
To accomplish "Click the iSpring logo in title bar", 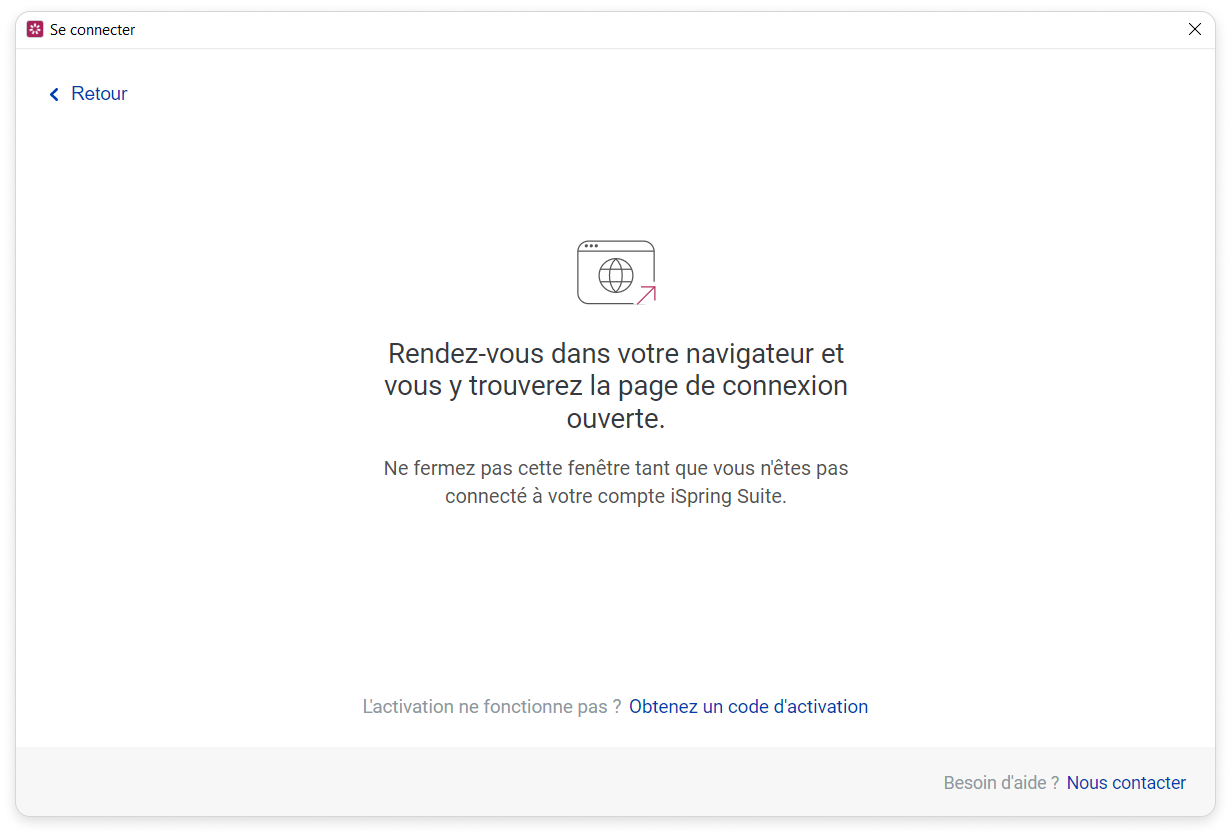I will (35, 29).
